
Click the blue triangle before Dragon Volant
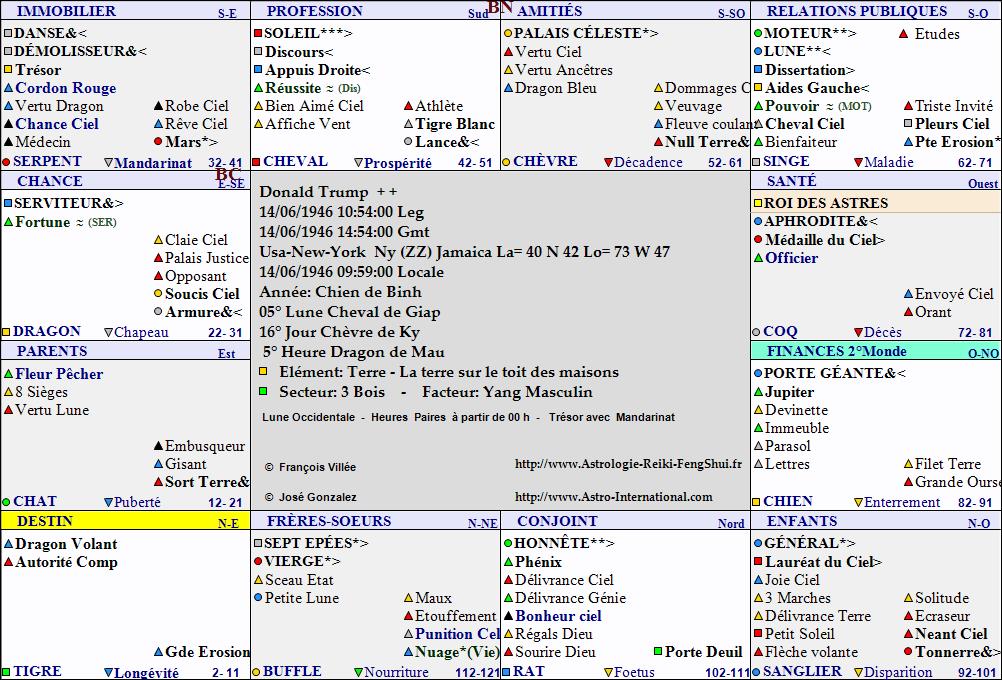click(x=8, y=545)
